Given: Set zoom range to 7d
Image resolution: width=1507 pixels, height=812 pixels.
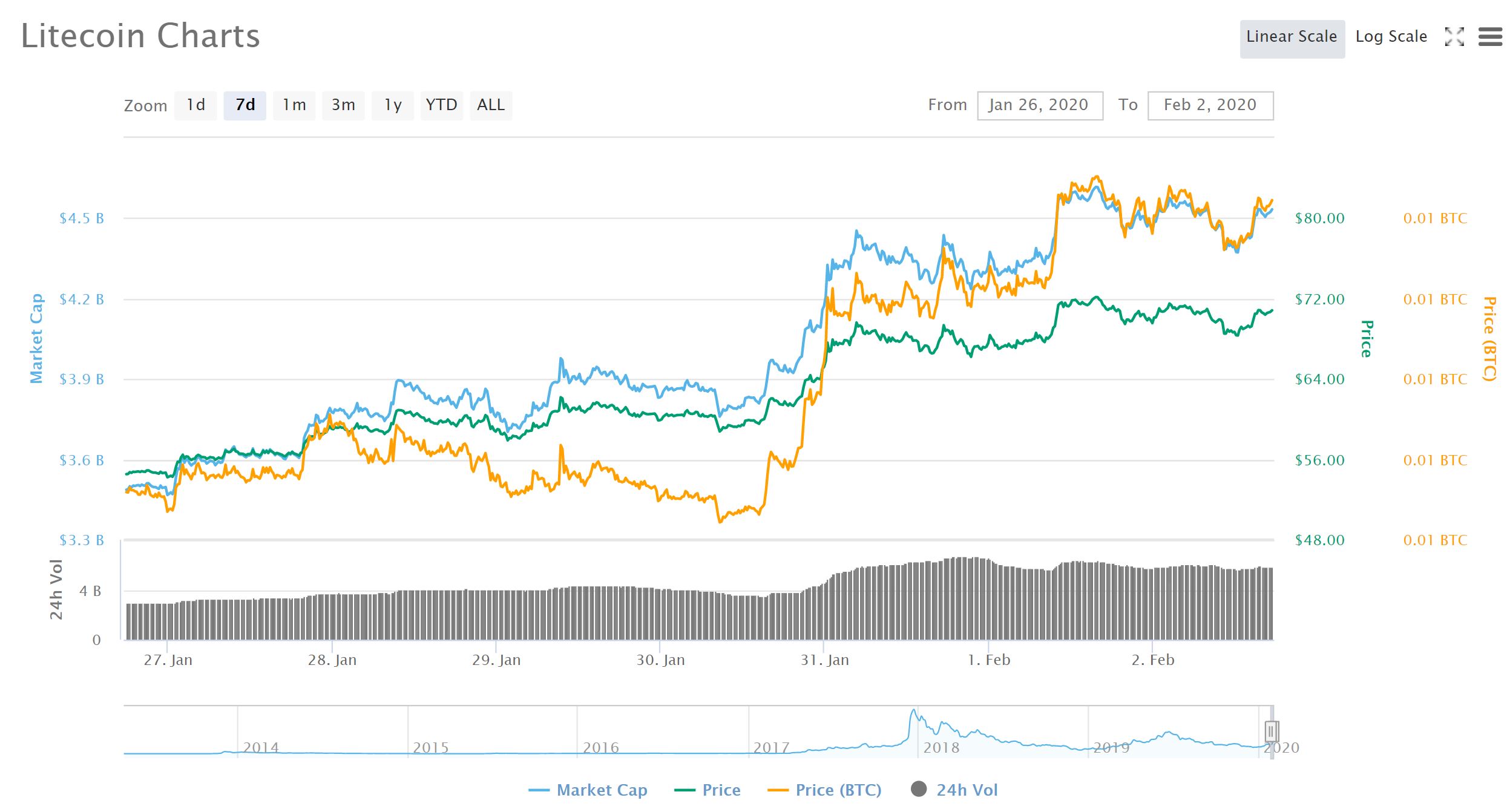Looking at the screenshot, I should pyautogui.click(x=245, y=105).
